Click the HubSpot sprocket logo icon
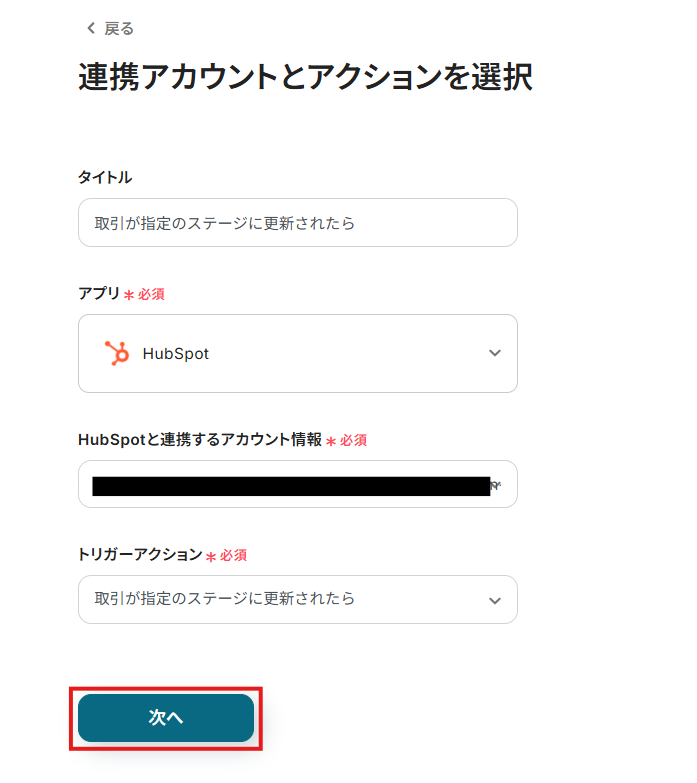 click(117, 353)
